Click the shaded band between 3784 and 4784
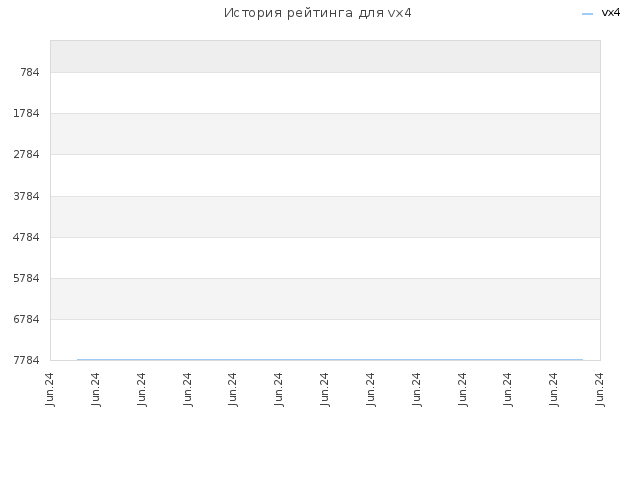The height and width of the screenshot is (480, 640). [325, 217]
